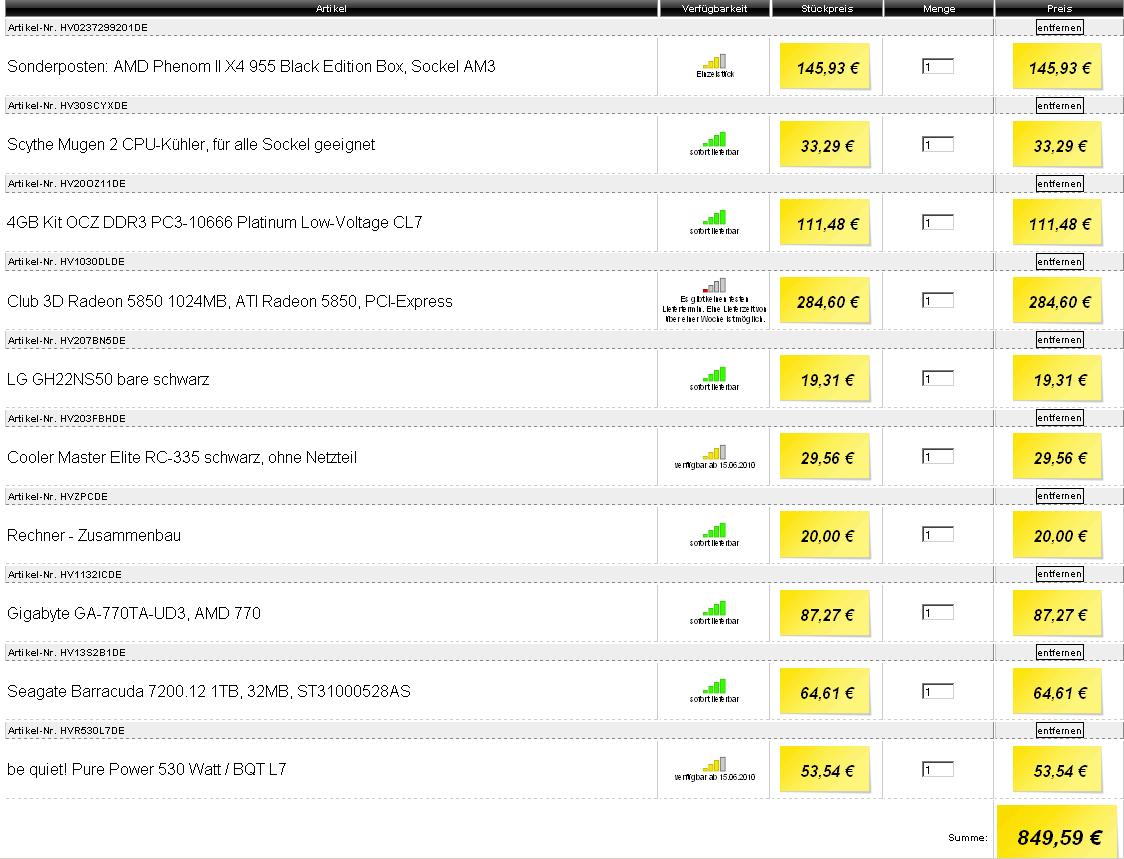Focus quantity field for OCZ DDR3 Kit
This screenshot has width=1124, height=859.
click(x=938, y=223)
